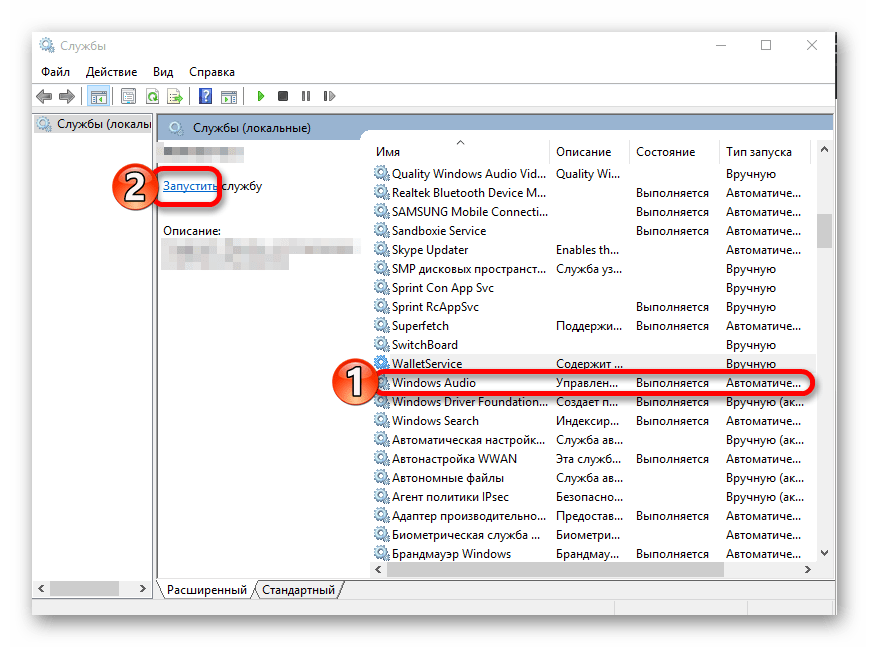The height and width of the screenshot is (647, 869).
Task: Toggle the action pane toolbar icon
Action: [x=228, y=96]
